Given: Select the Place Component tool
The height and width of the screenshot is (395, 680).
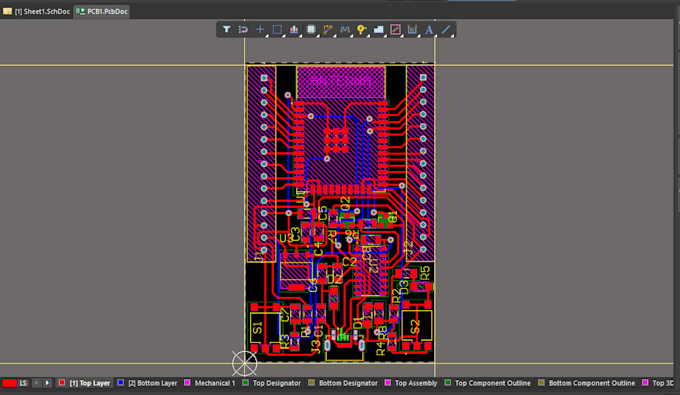Looking at the screenshot, I should tap(311, 29).
